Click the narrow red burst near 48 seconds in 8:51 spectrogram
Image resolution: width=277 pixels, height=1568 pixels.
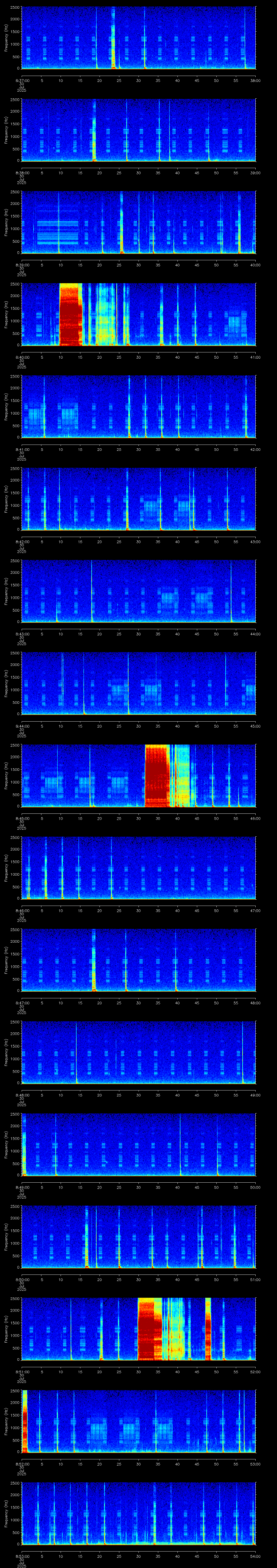(x=208, y=1329)
